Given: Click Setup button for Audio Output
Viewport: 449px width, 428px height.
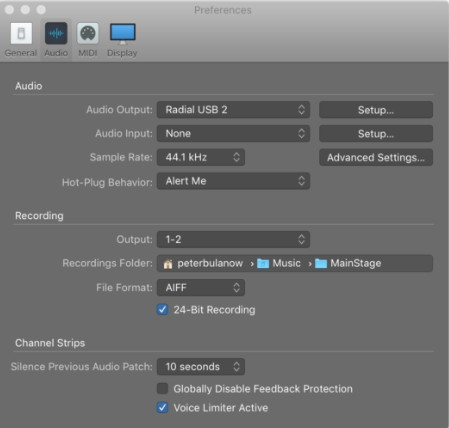Looking at the screenshot, I should point(376,110).
